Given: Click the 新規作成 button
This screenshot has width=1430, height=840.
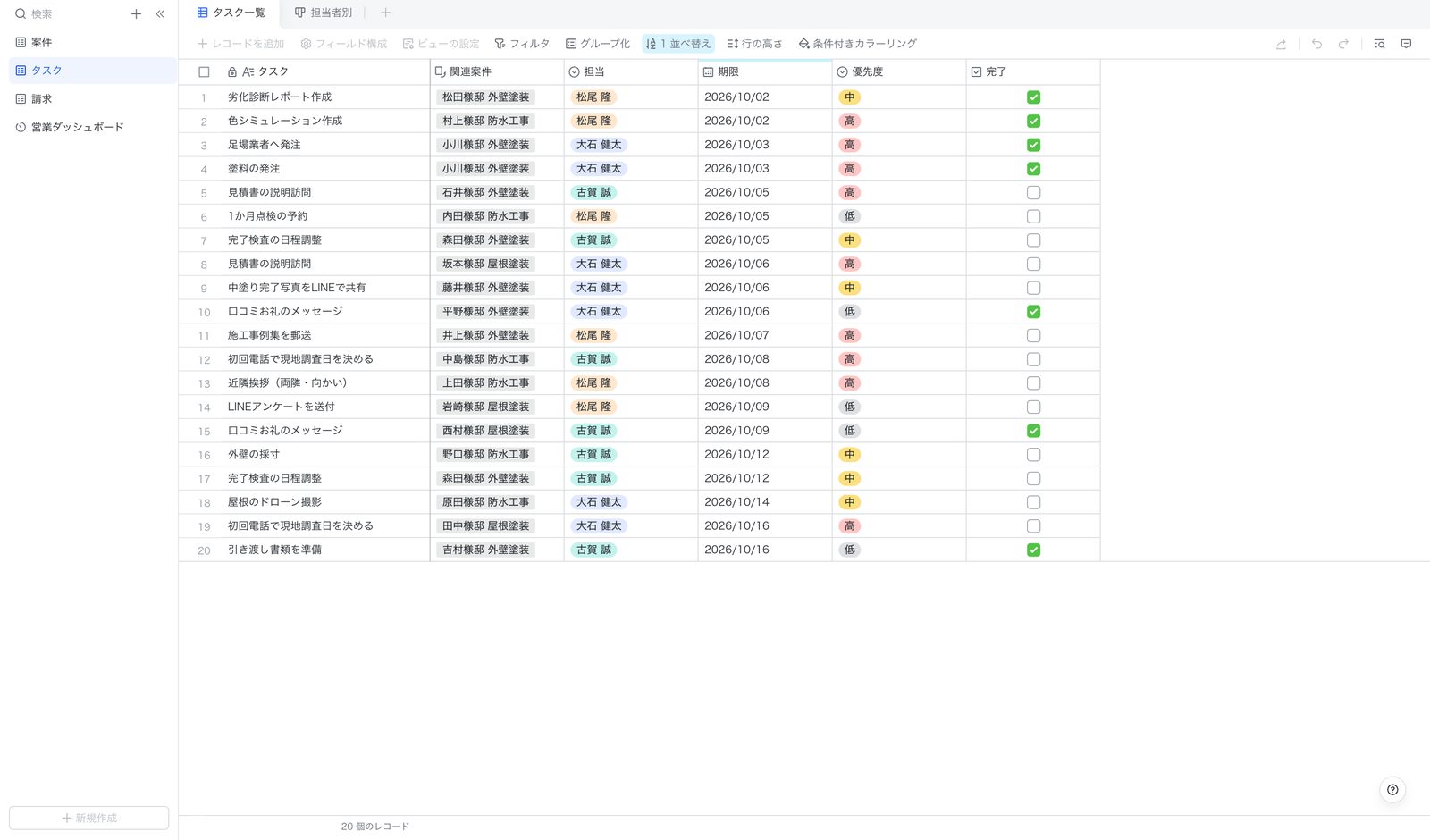Looking at the screenshot, I should click(x=88, y=818).
